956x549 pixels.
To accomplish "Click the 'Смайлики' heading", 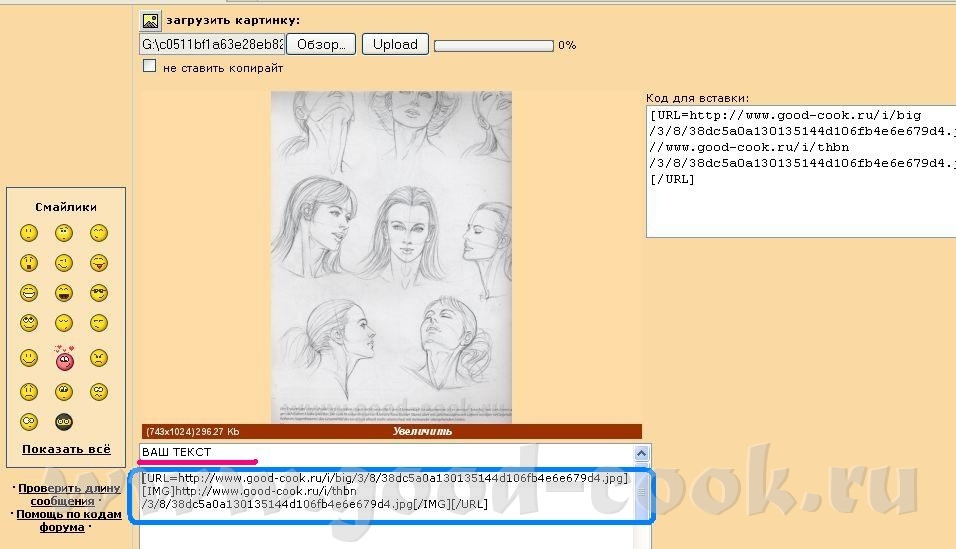I will pos(66,207).
